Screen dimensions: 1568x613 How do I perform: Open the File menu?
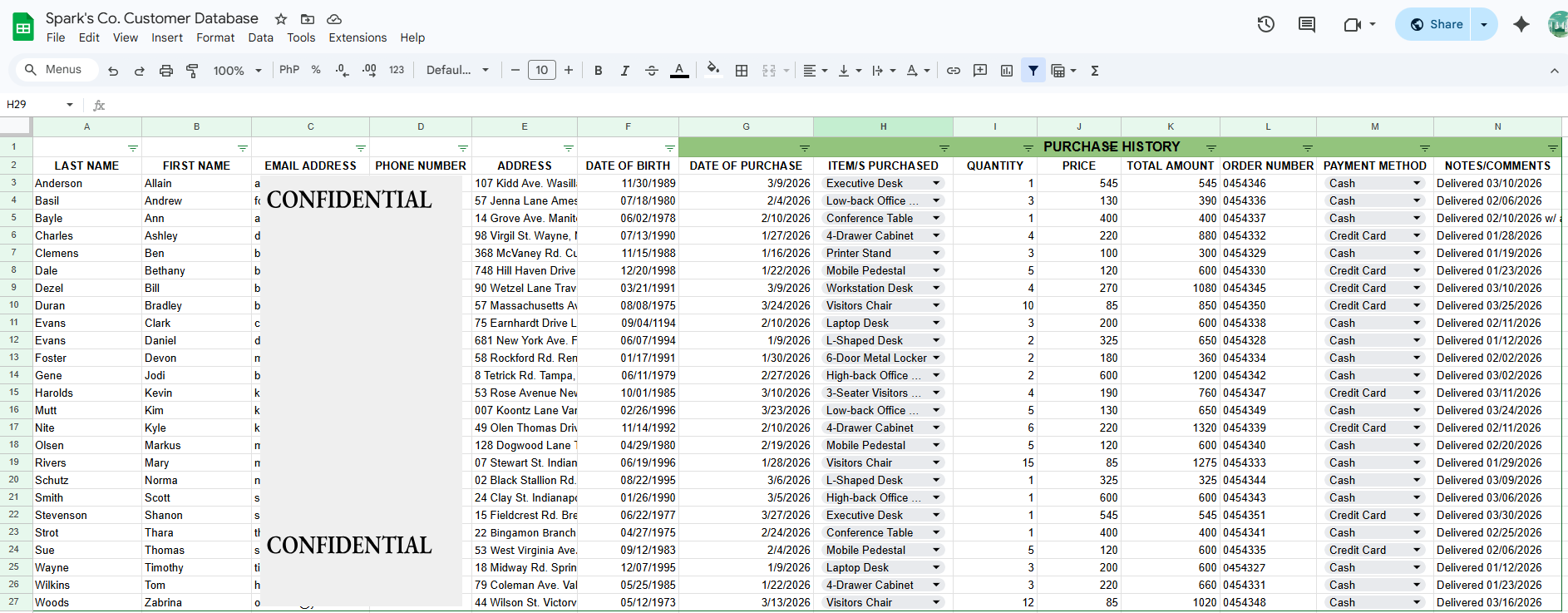click(56, 37)
